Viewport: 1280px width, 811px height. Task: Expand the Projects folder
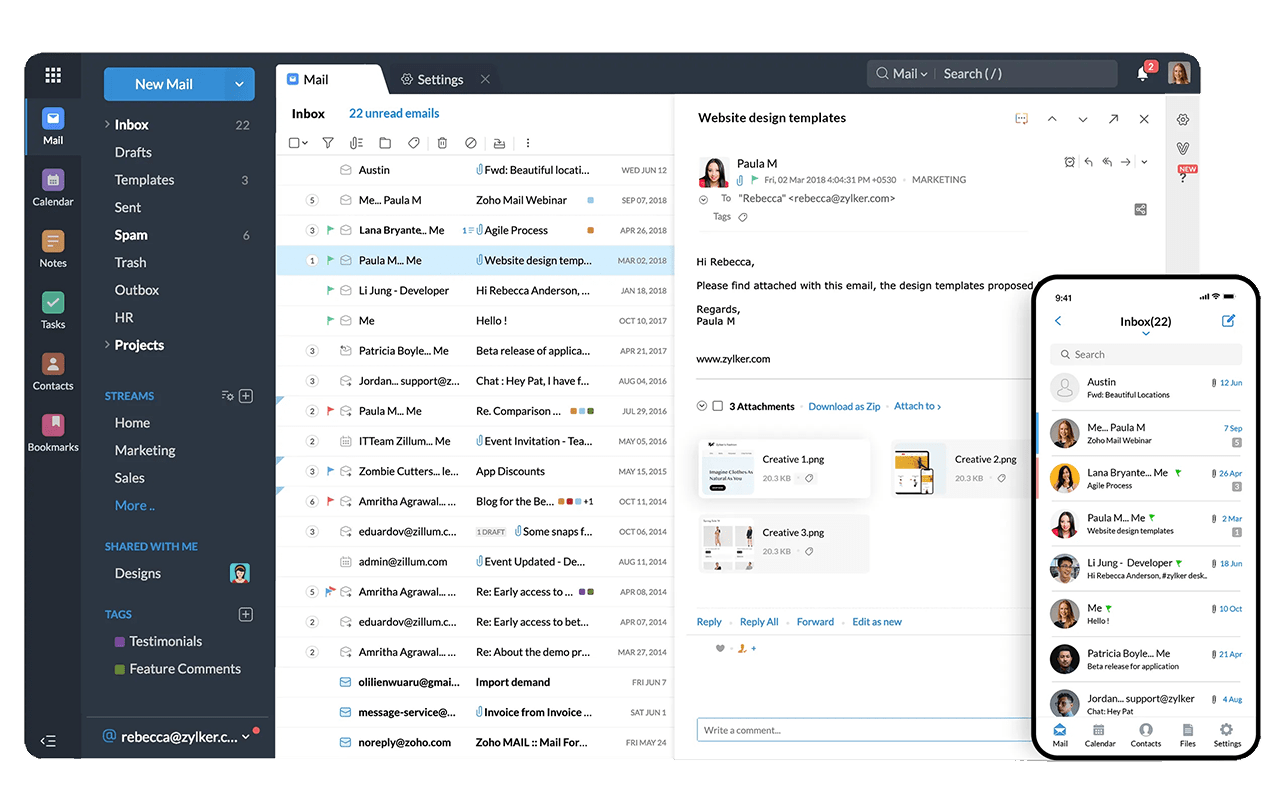(x=107, y=345)
